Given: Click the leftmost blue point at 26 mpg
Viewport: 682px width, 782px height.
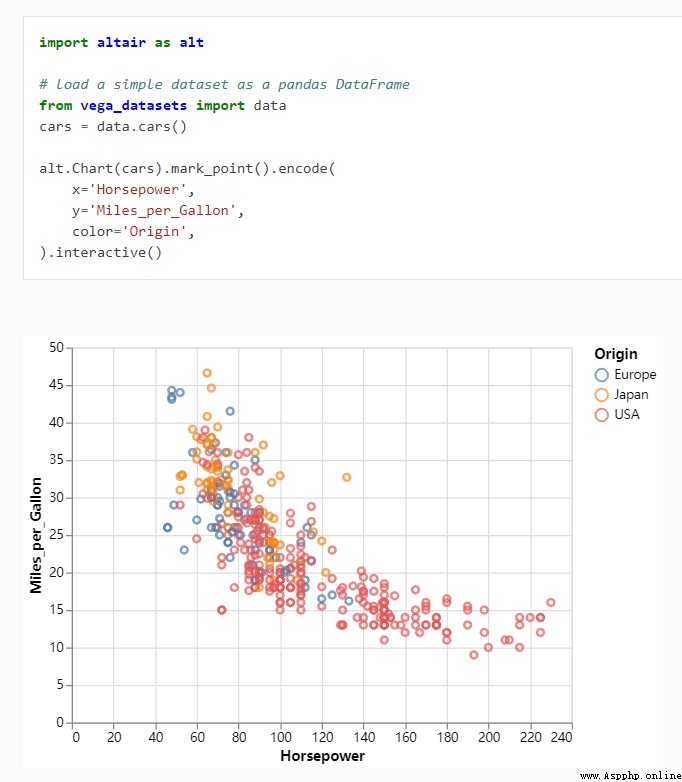Looking at the screenshot, I should (168, 527).
